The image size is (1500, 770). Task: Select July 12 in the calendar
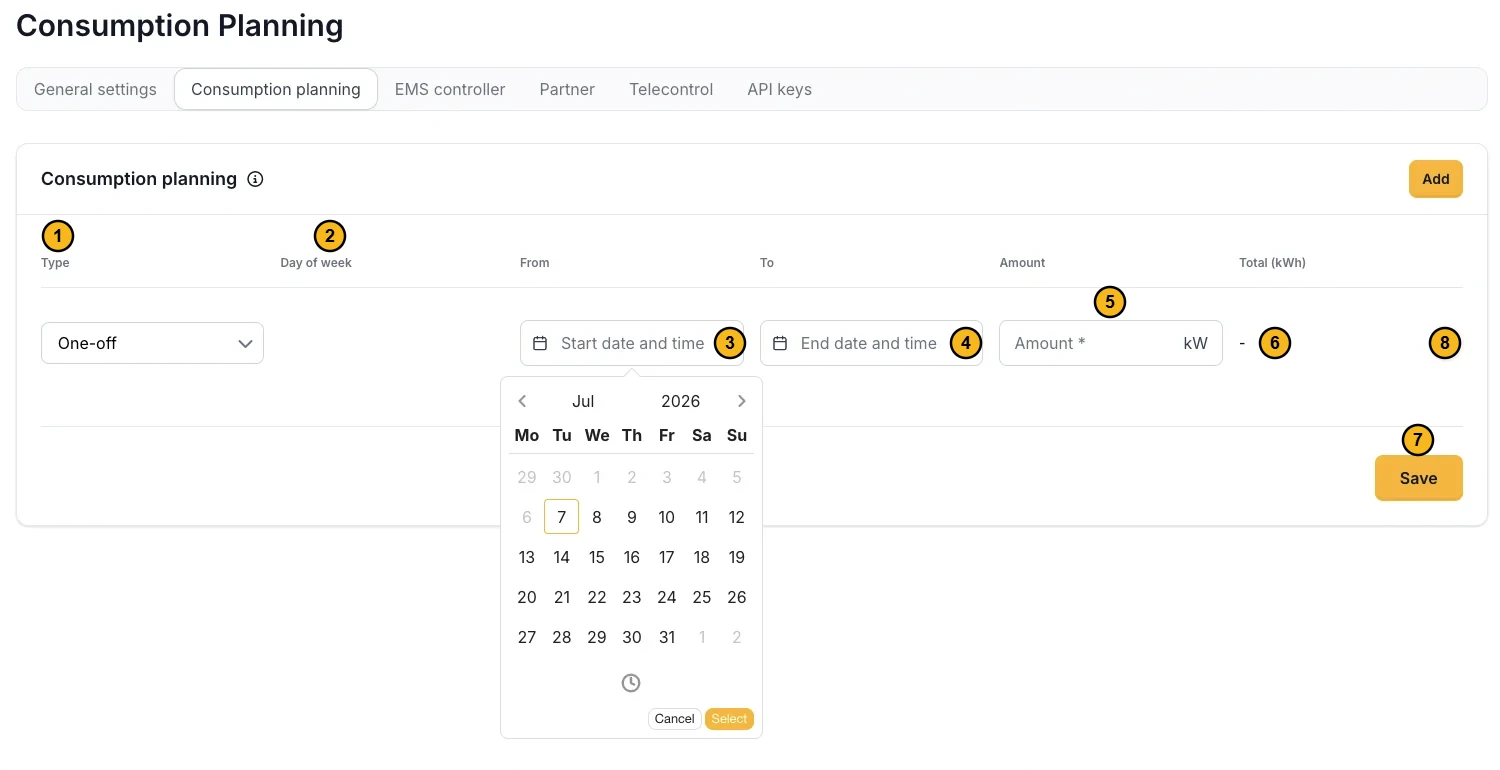[x=737, y=517]
